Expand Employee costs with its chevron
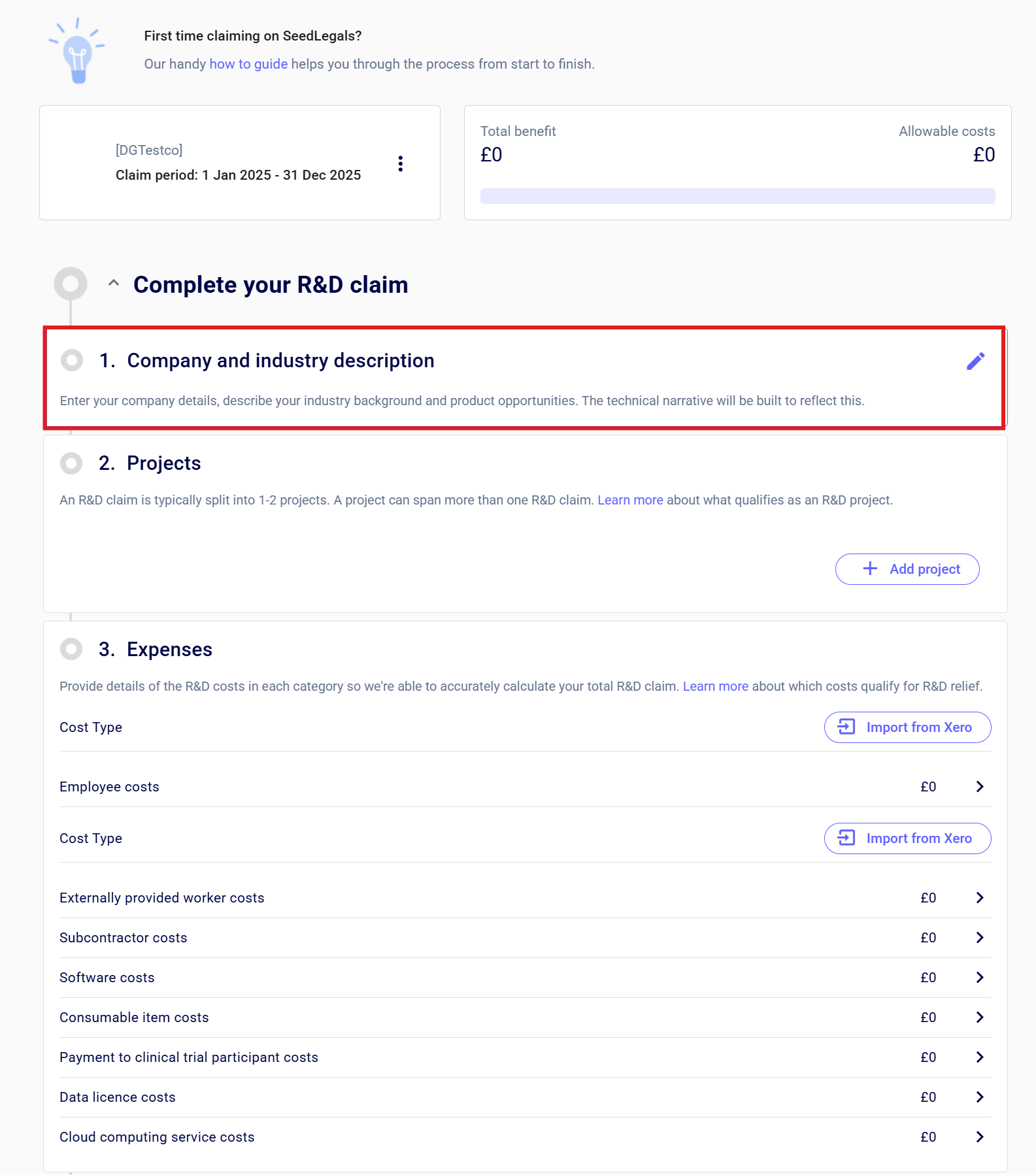 [979, 787]
